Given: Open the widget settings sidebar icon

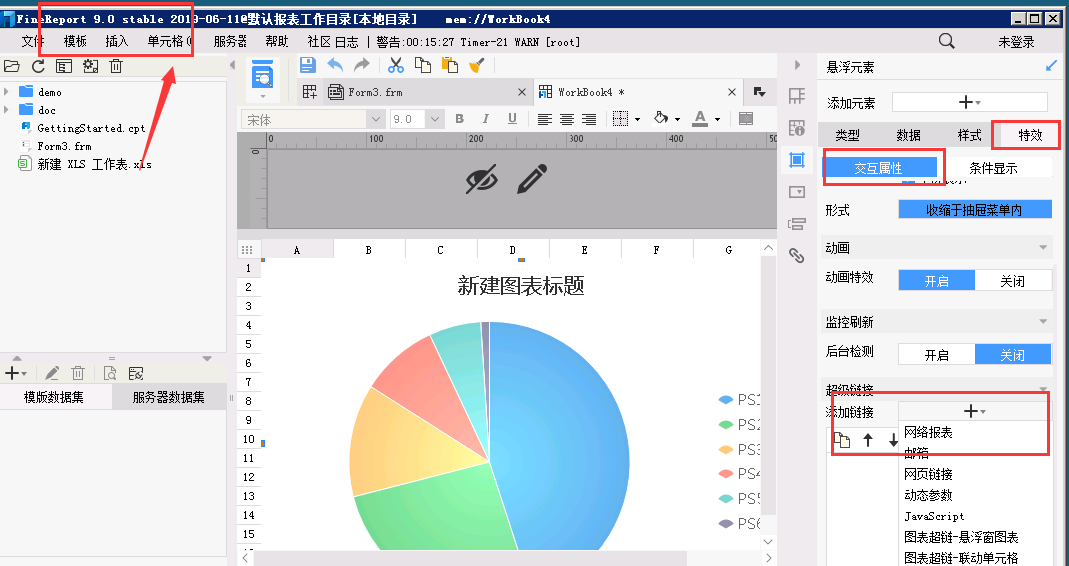Looking at the screenshot, I should click(x=796, y=192).
